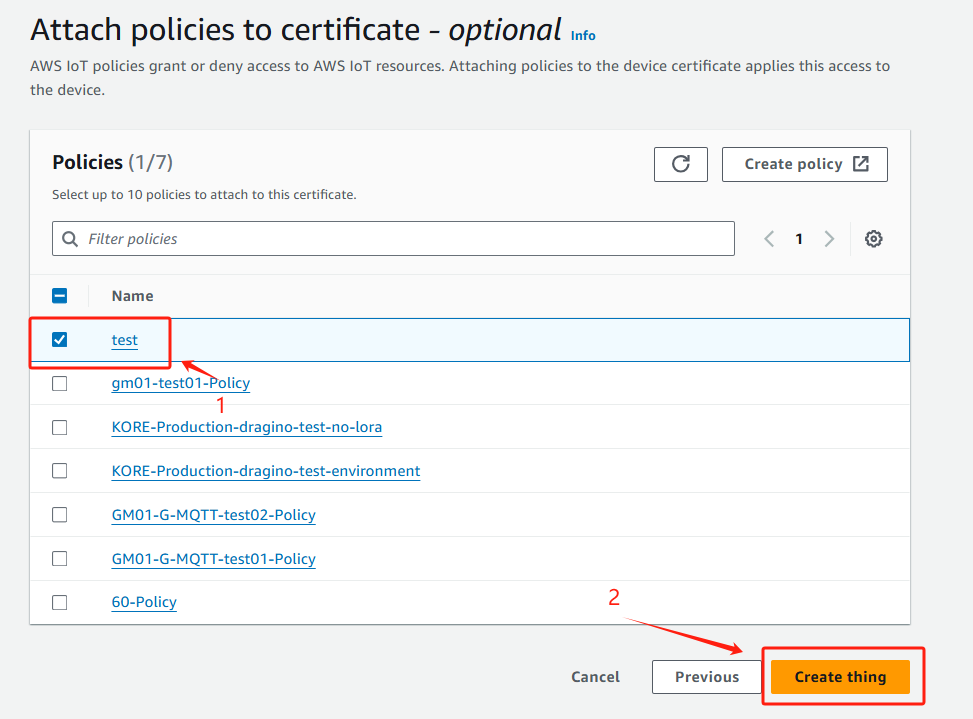This screenshot has height=719, width=973.
Task: Tick the KORE-Production-dragino-test-environment checkbox
Action: [x=60, y=471]
